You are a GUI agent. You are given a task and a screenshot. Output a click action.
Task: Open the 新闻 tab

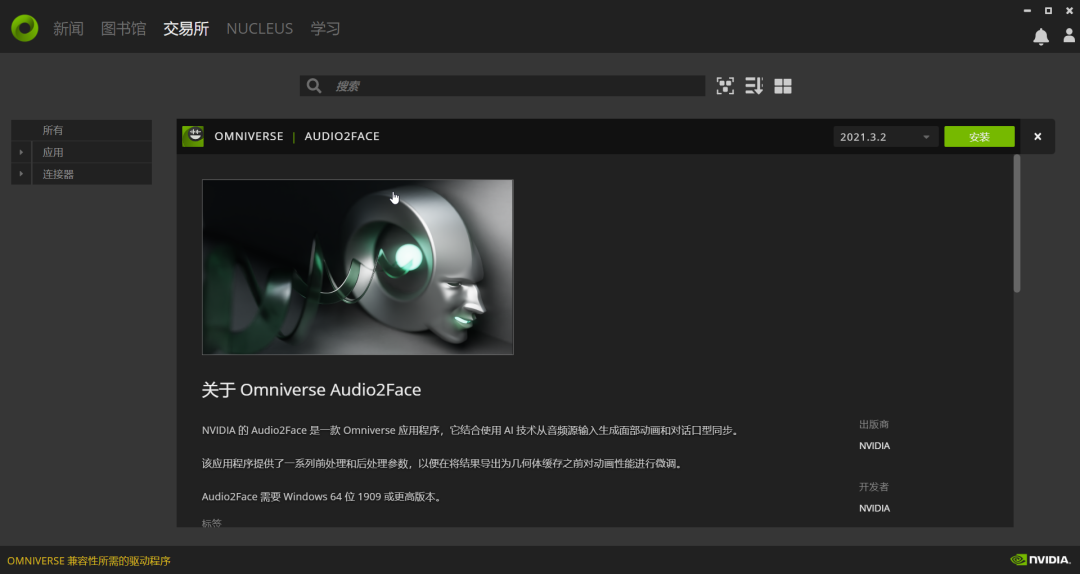coord(68,28)
